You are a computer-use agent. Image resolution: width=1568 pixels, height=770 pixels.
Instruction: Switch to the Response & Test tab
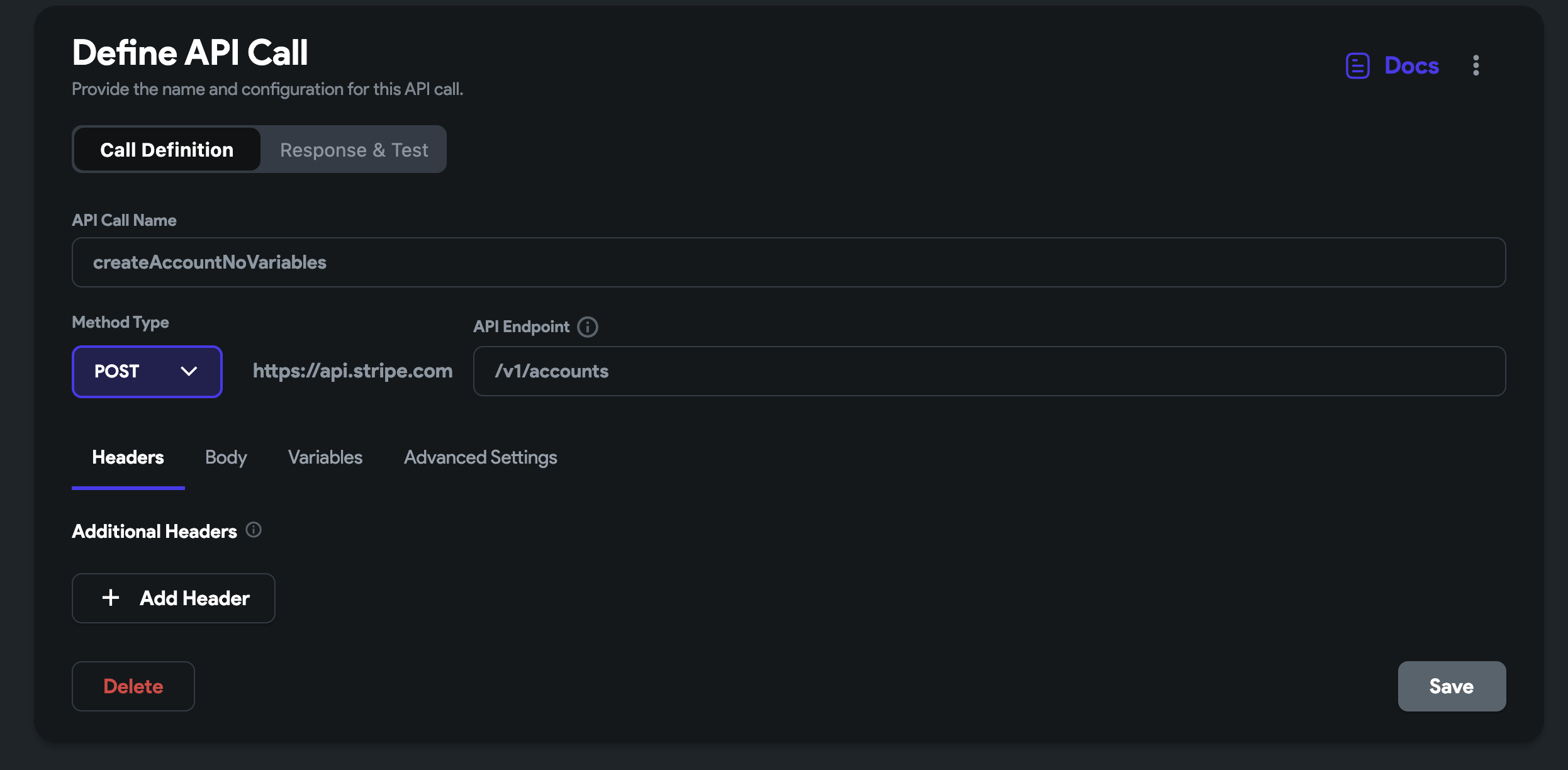tap(354, 150)
